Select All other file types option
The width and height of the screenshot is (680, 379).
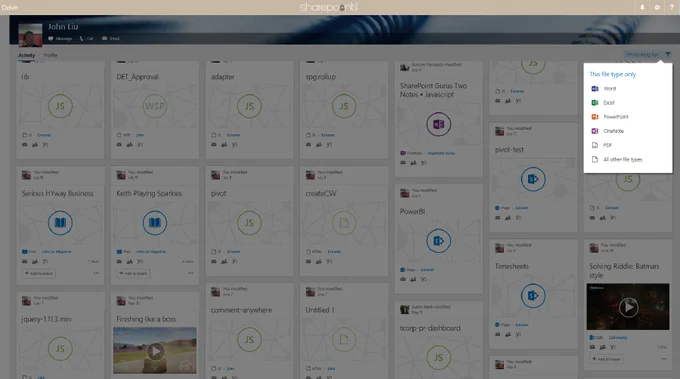pyautogui.click(x=622, y=160)
